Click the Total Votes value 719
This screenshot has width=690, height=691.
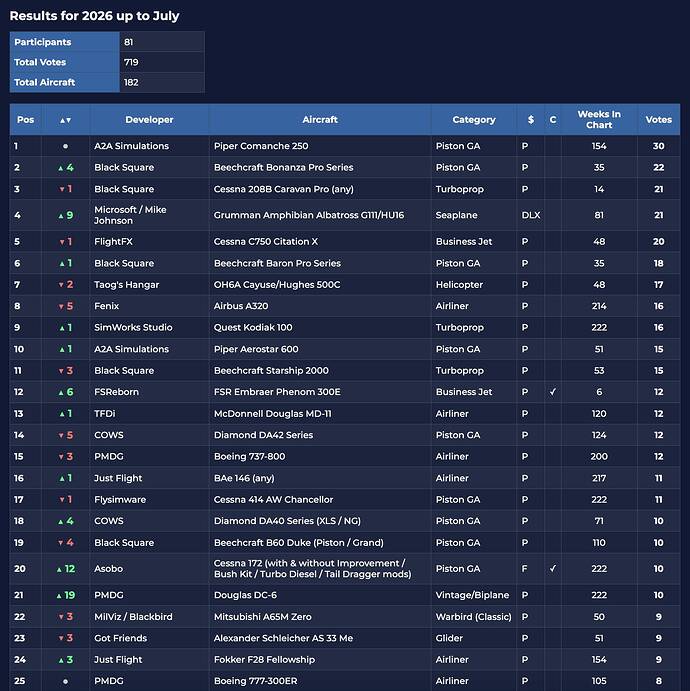coord(131,62)
